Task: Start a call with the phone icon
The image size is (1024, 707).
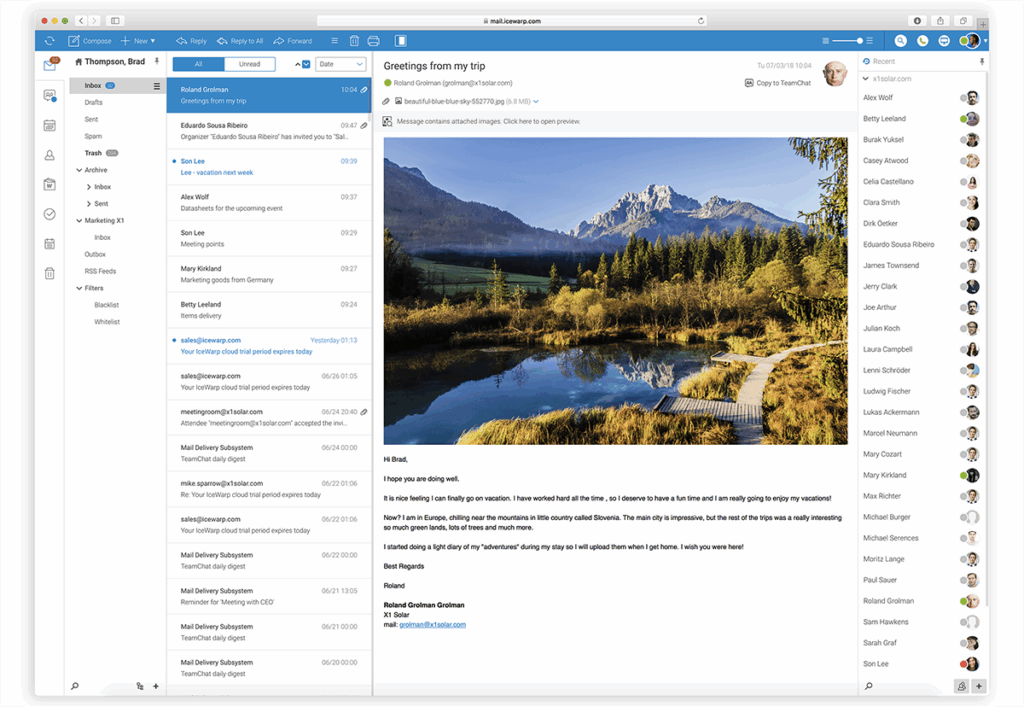Action: (921, 41)
